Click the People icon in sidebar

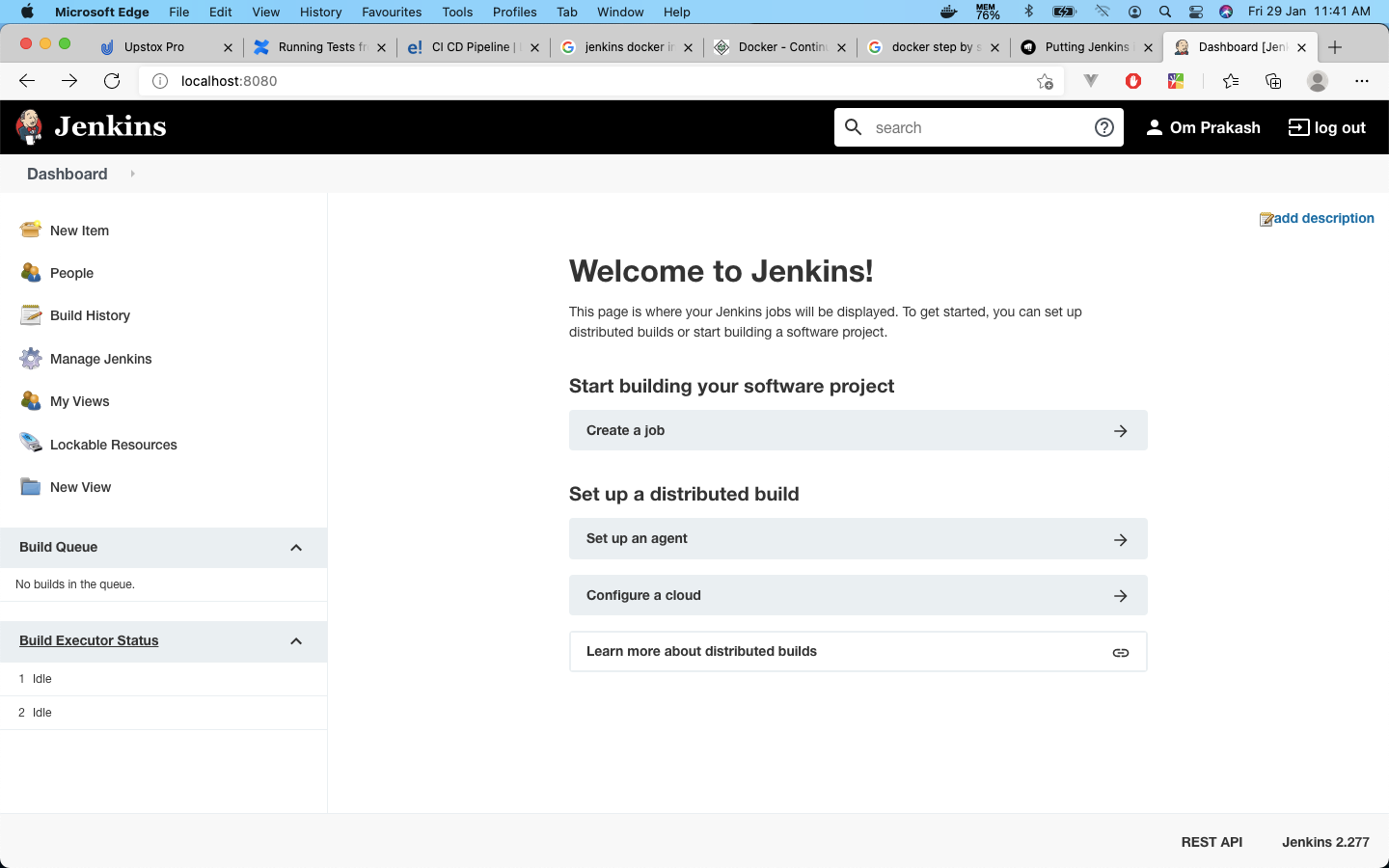(x=31, y=273)
